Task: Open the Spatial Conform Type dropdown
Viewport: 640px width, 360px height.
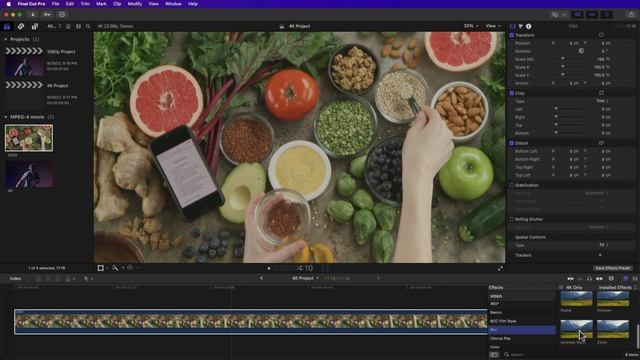Action: tap(604, 245)
